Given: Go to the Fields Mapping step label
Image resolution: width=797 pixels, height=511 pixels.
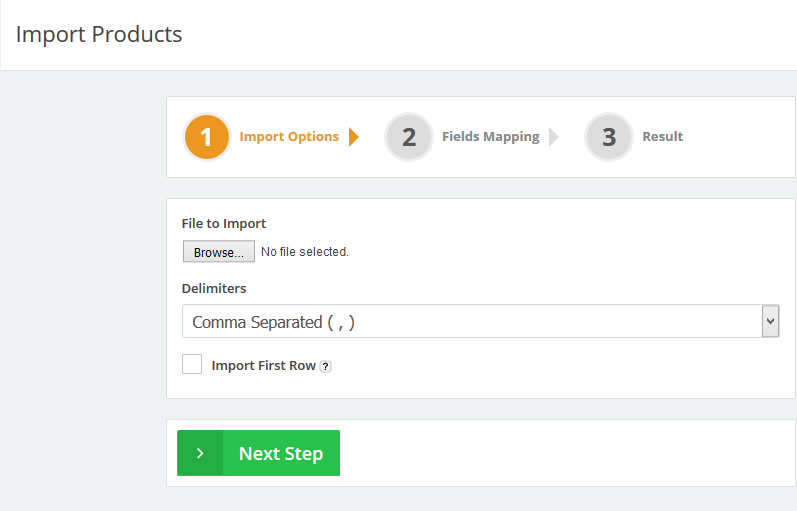Looking at the screenshot, I should (490, 137).
